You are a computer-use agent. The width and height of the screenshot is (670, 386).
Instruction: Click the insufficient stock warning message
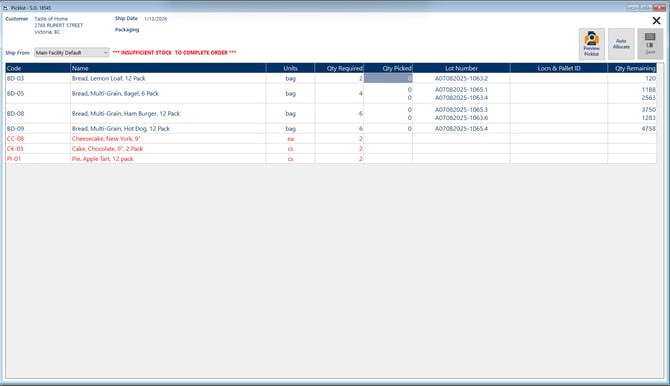(x=174, y=53)
